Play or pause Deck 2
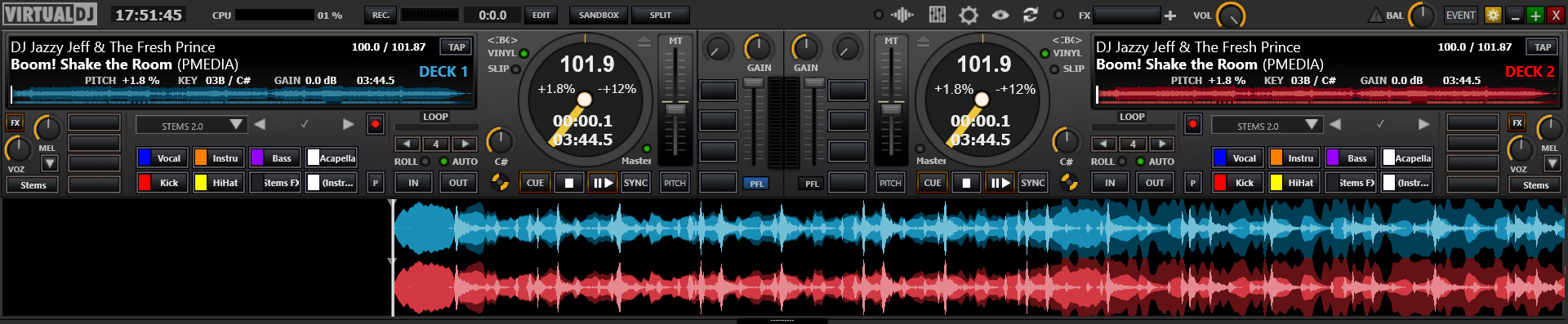Viewport: 1568px width, 324px height. pos(1000,183)
